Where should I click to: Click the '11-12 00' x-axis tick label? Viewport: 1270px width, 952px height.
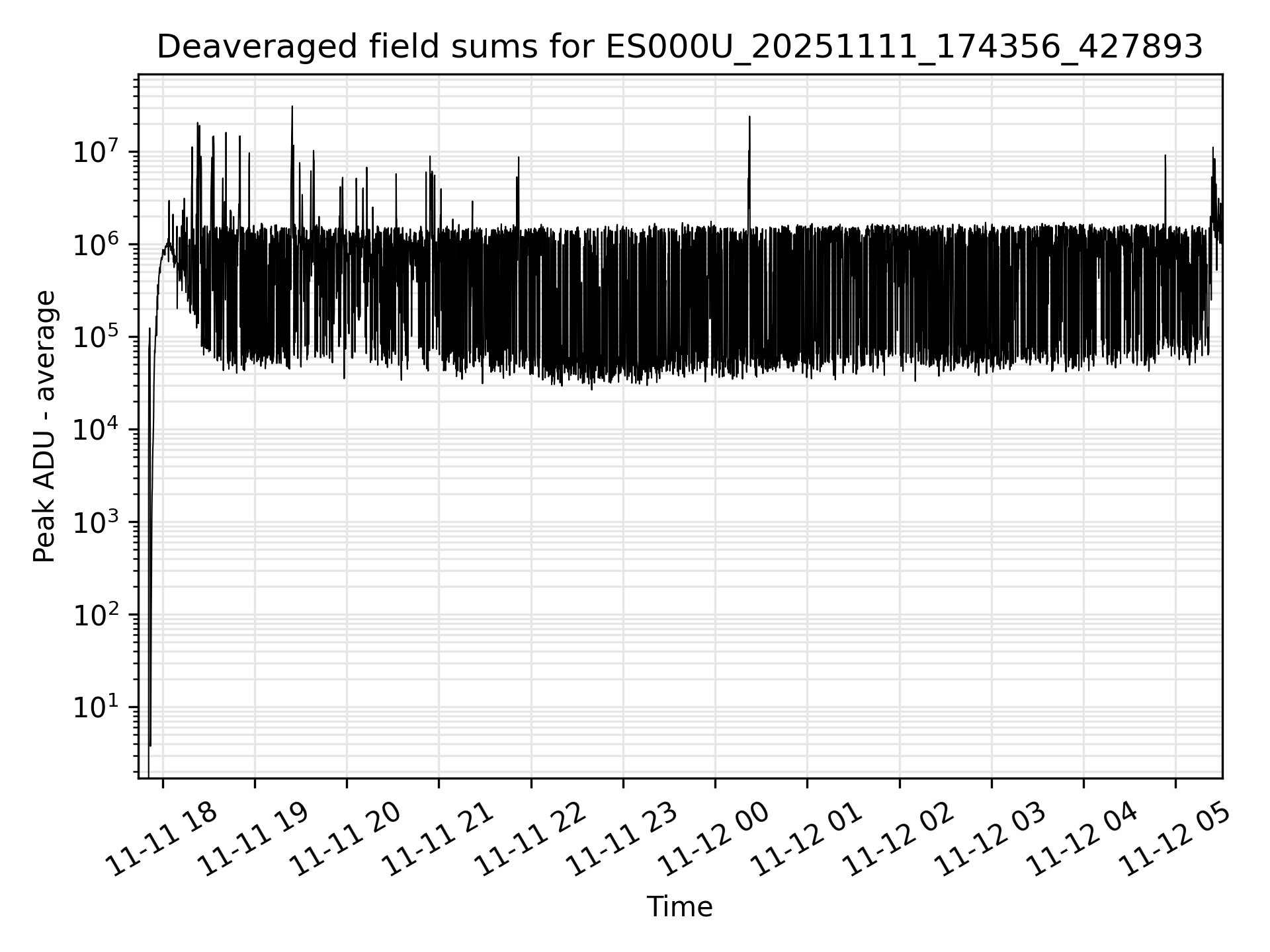[x=714, y=840]
